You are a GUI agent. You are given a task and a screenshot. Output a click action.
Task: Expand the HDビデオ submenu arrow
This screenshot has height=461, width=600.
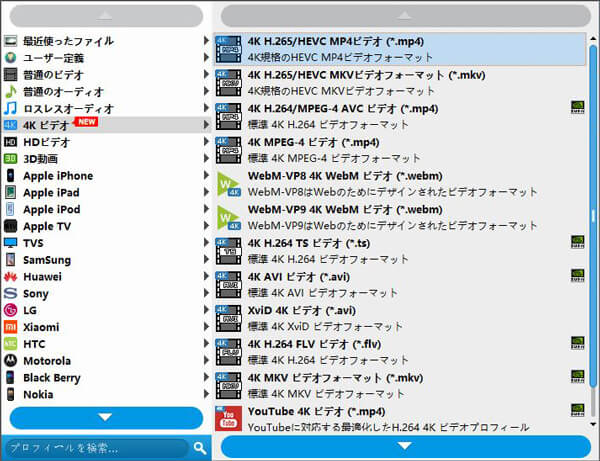click(206, 141)
